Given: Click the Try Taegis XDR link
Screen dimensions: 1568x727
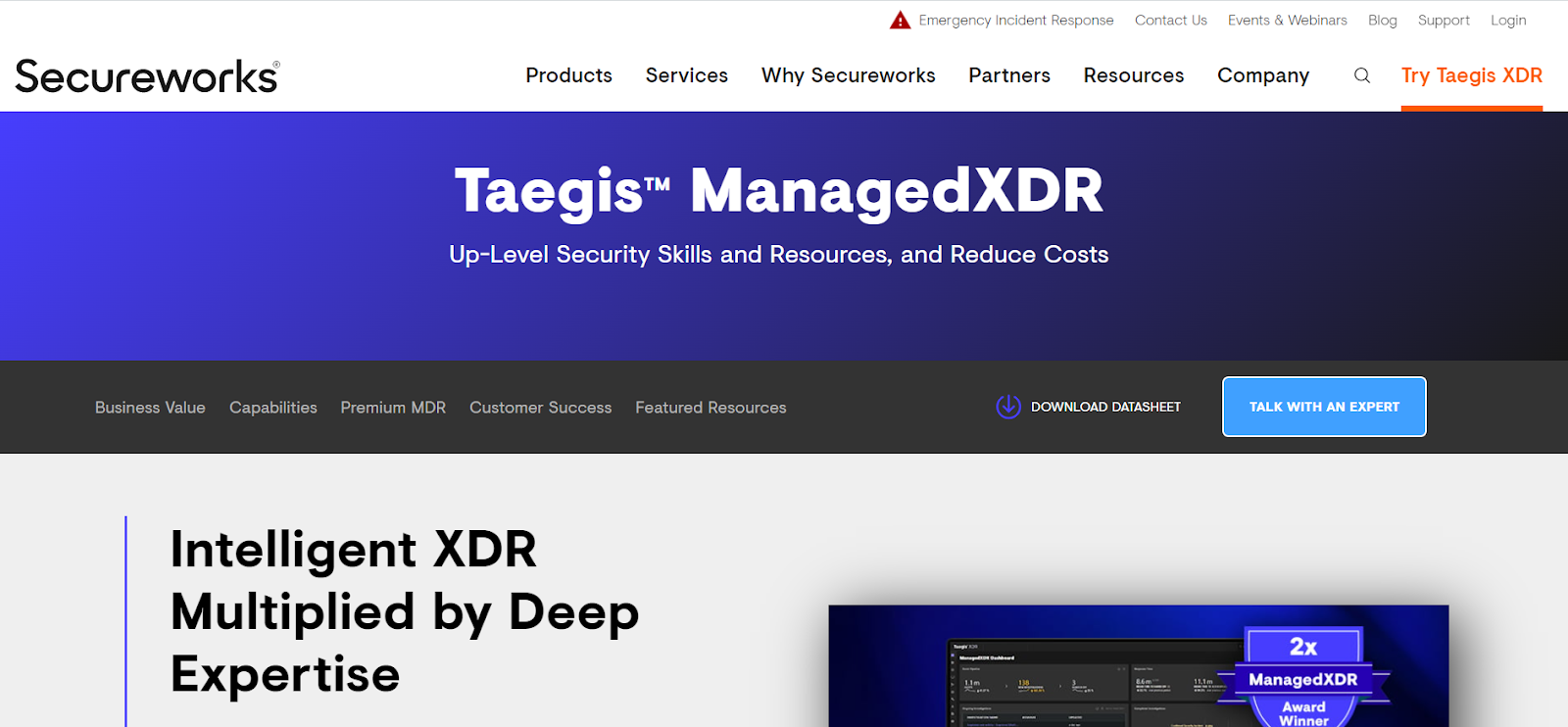Looking at the screenshot, I should [1472, 75].
